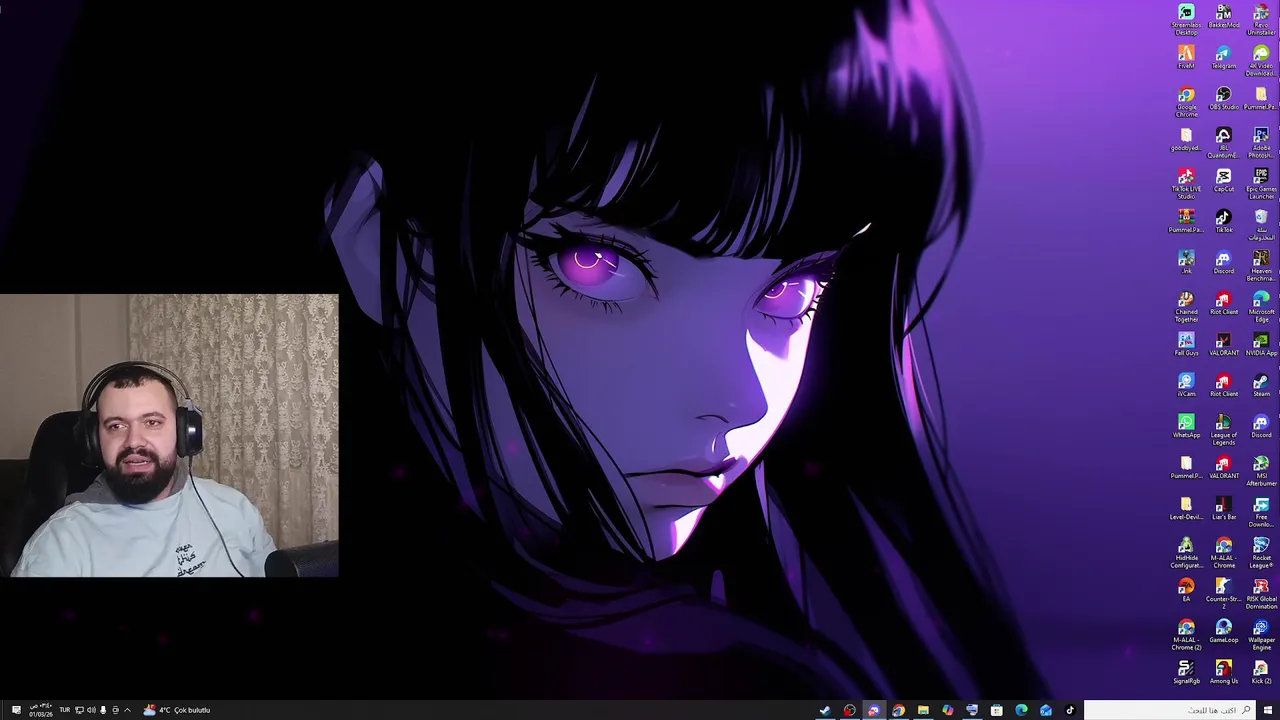The height and width of the screenshot is (720, 1280).
Task: Open the Streamlabs Desktop shortcut
Action: coord(1186,20)
